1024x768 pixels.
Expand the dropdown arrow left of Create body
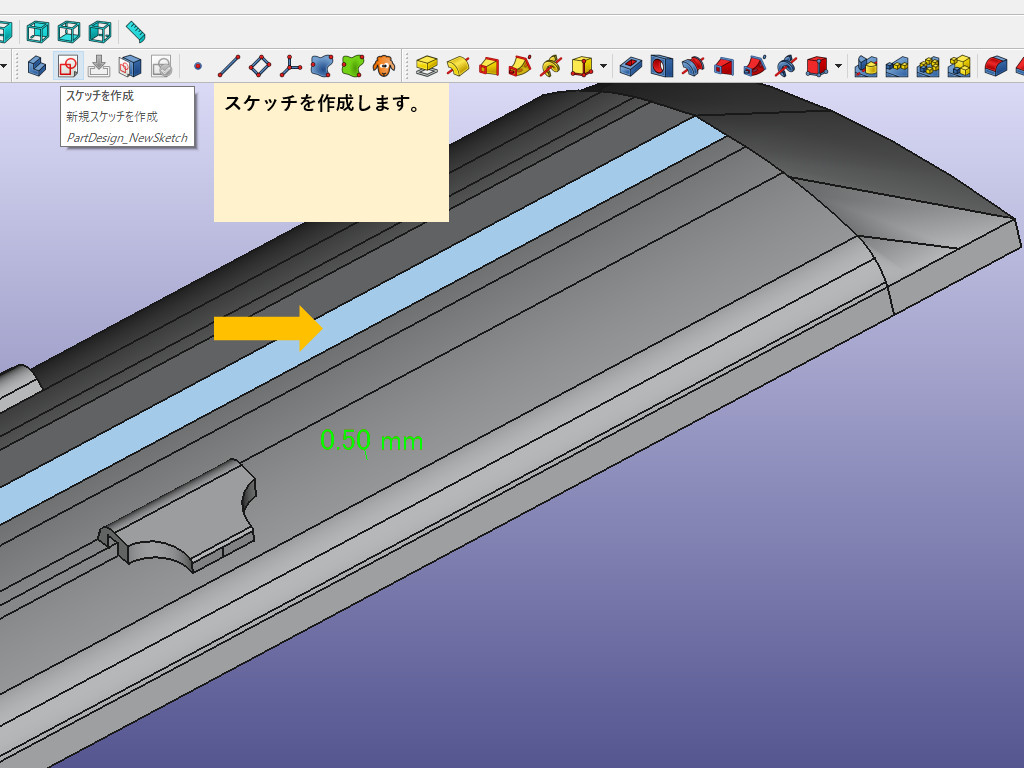click(5, 67)
